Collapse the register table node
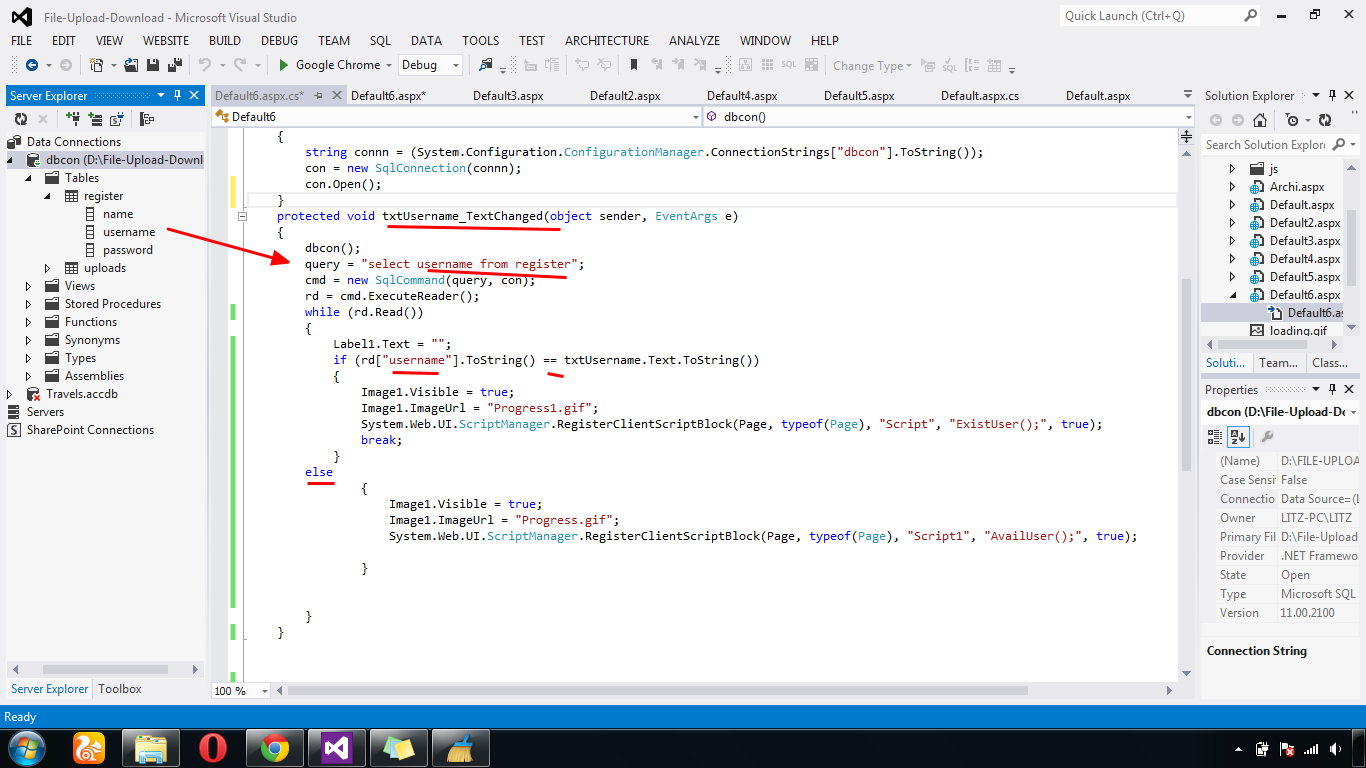 click(46, 195)
